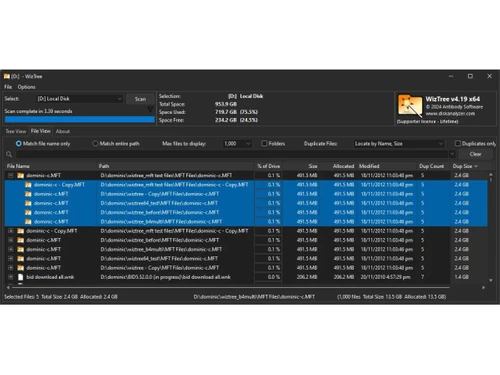
Task: Click the blue scan progress bar
Action: point(80,119)
